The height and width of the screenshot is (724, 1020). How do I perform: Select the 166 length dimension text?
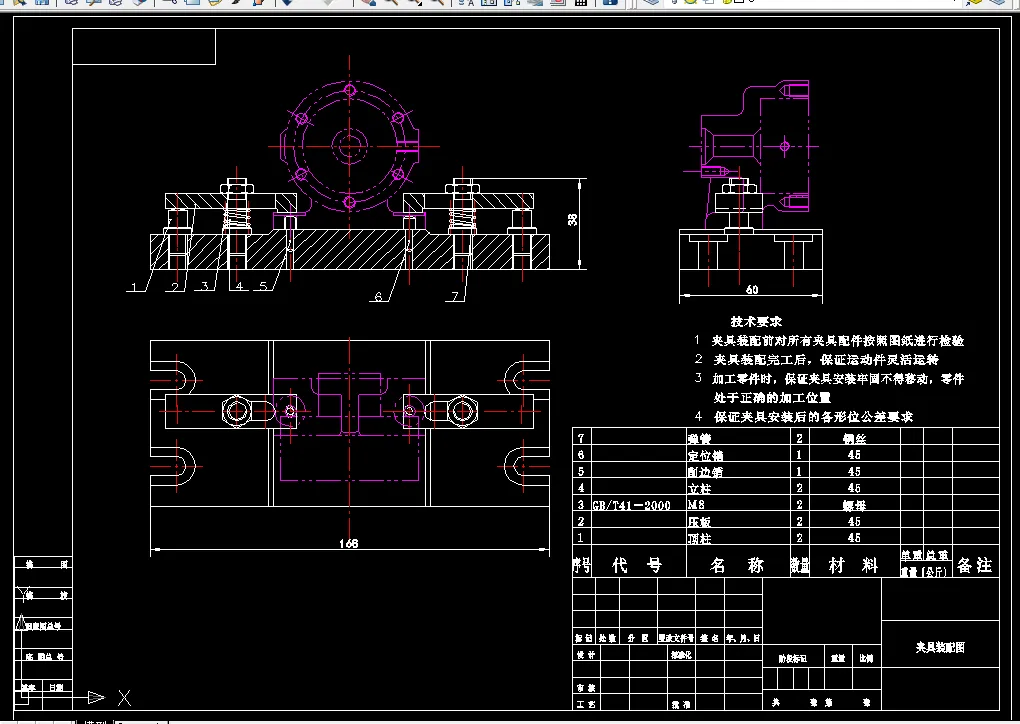(349, 543)
